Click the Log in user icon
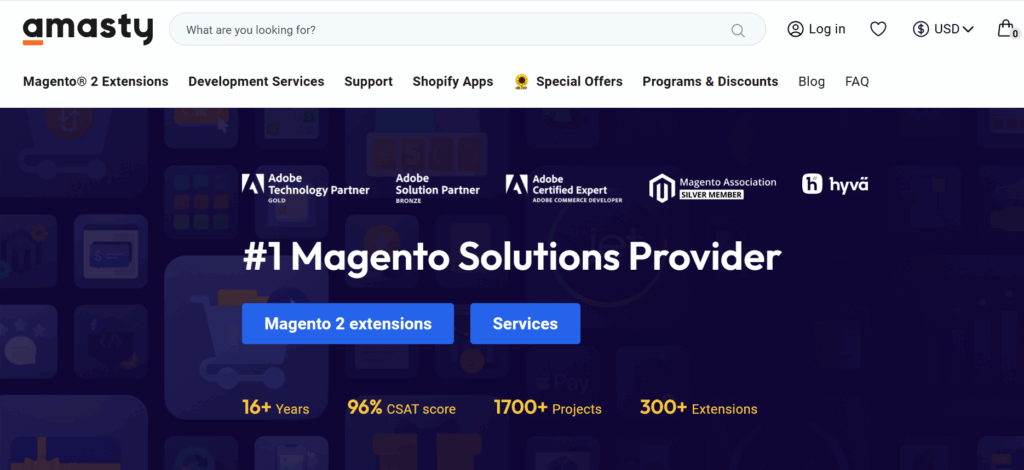This screenshot has height=470, width=1024. [x=795, y=29]
